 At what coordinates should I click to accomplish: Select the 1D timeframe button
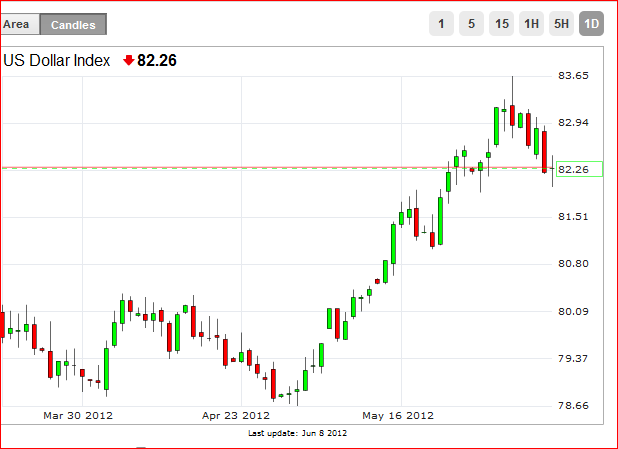pyautogui.click(x=591, y=24)
